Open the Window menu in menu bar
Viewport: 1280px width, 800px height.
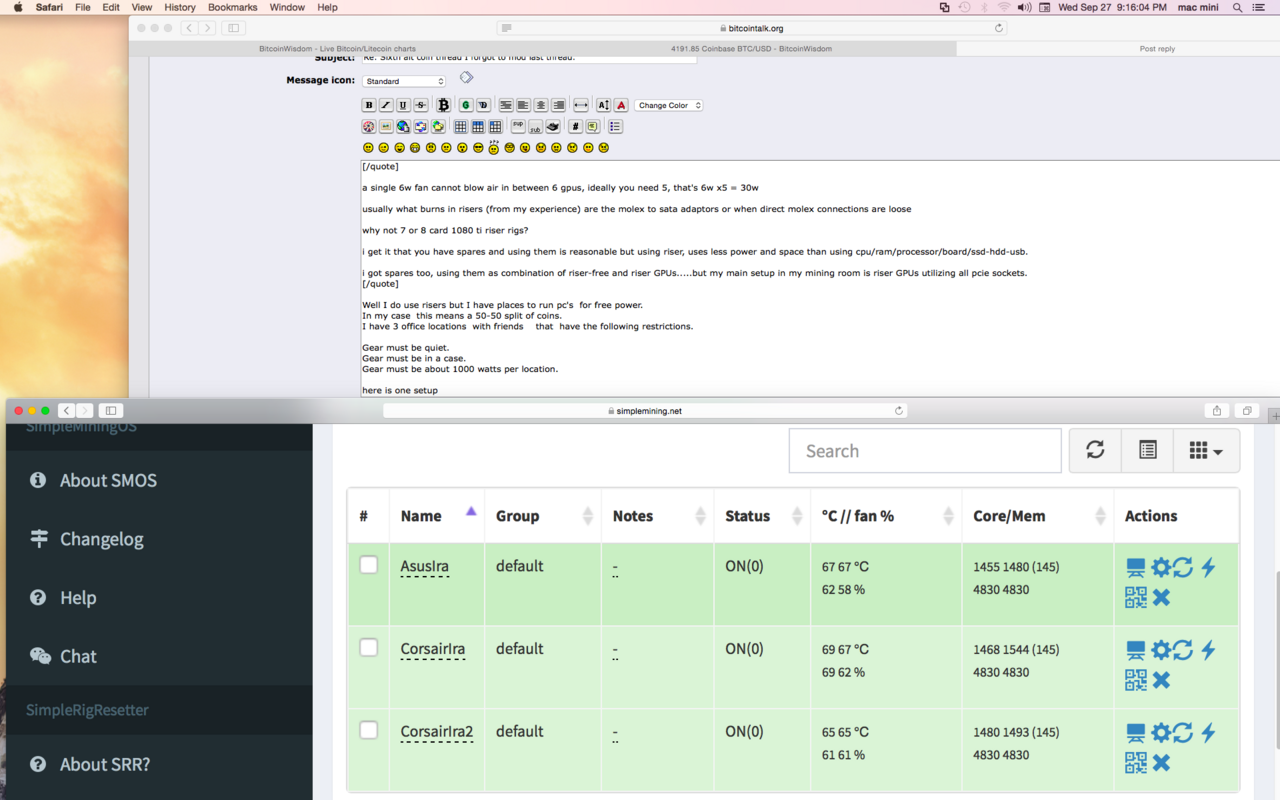pos(287,7)
